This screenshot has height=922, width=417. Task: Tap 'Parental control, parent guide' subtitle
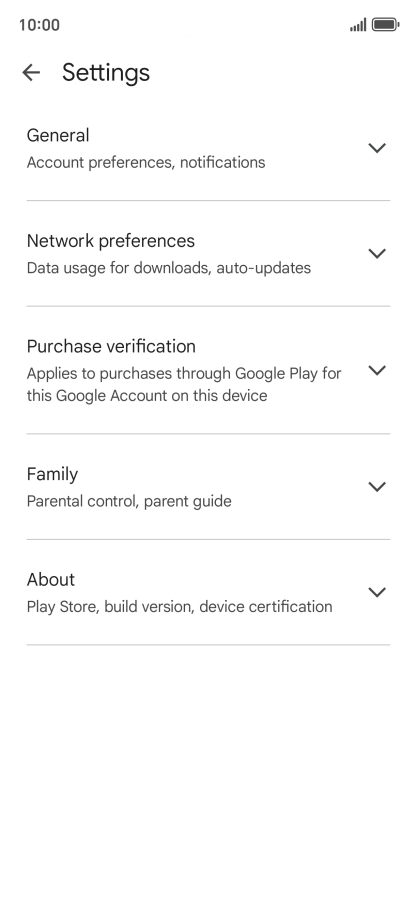coord(129,502)
